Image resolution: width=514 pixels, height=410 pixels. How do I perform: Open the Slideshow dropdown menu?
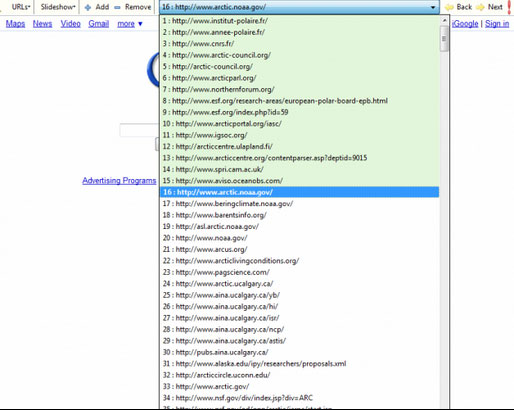58,7
